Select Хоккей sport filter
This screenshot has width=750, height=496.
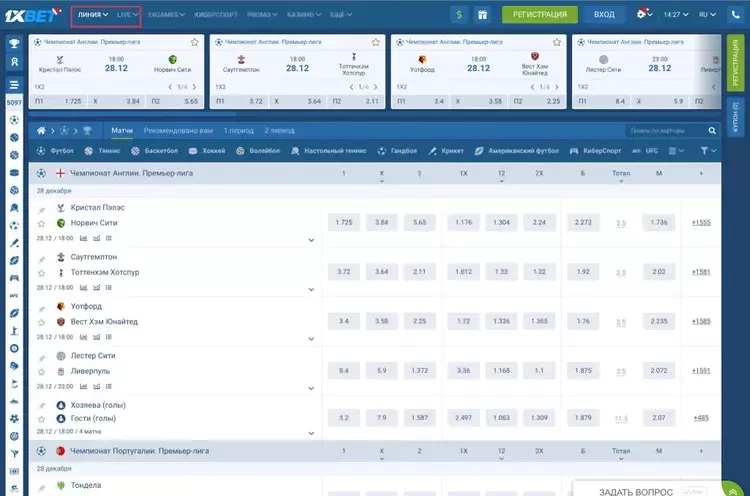207,151
